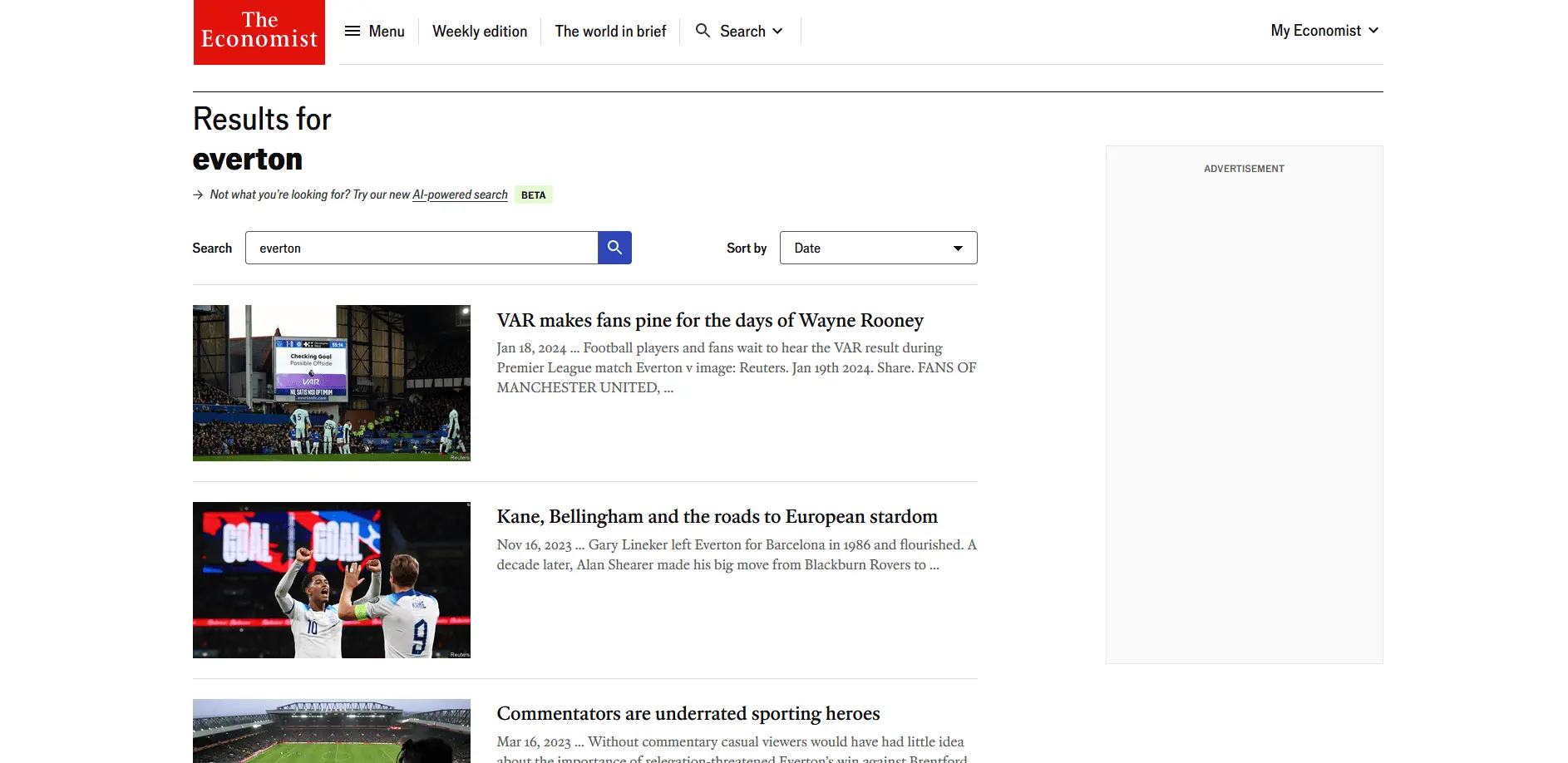Click the arrow icon before AI search hint

point(198,194)
